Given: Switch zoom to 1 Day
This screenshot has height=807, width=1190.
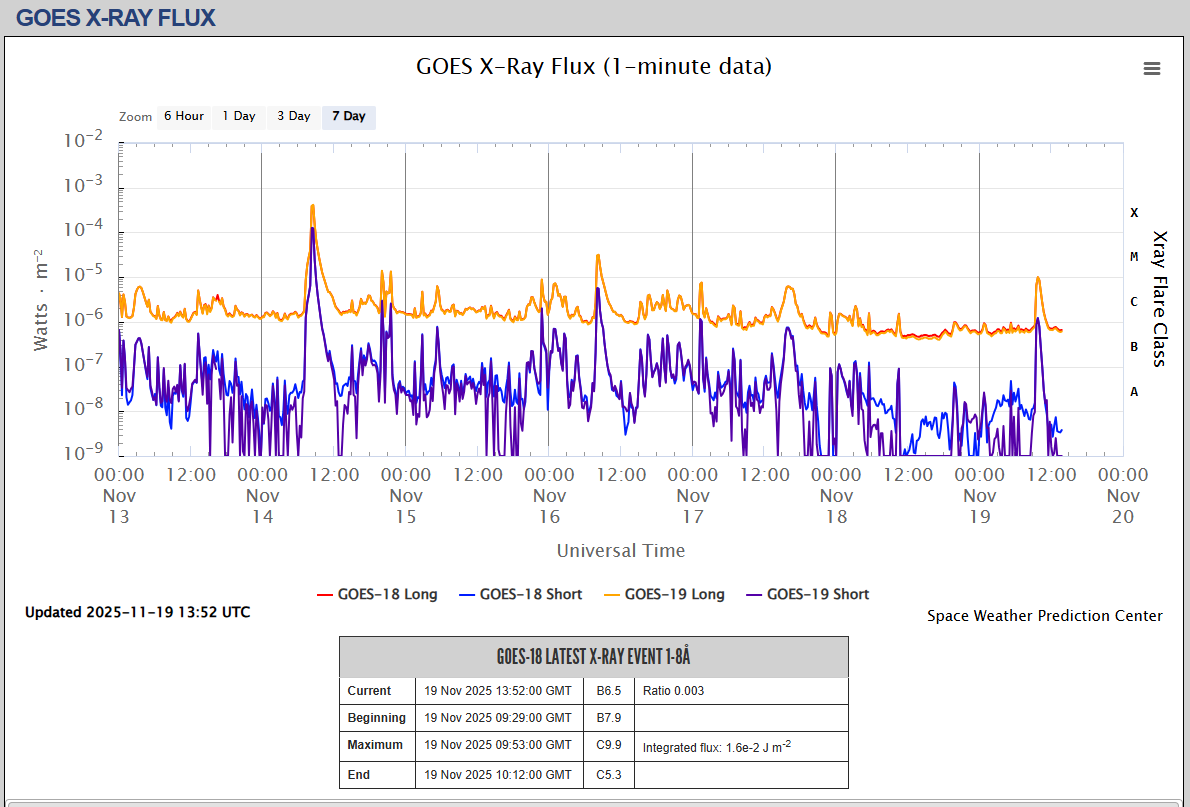Looking at the screenshot, I should coord(239,116).
